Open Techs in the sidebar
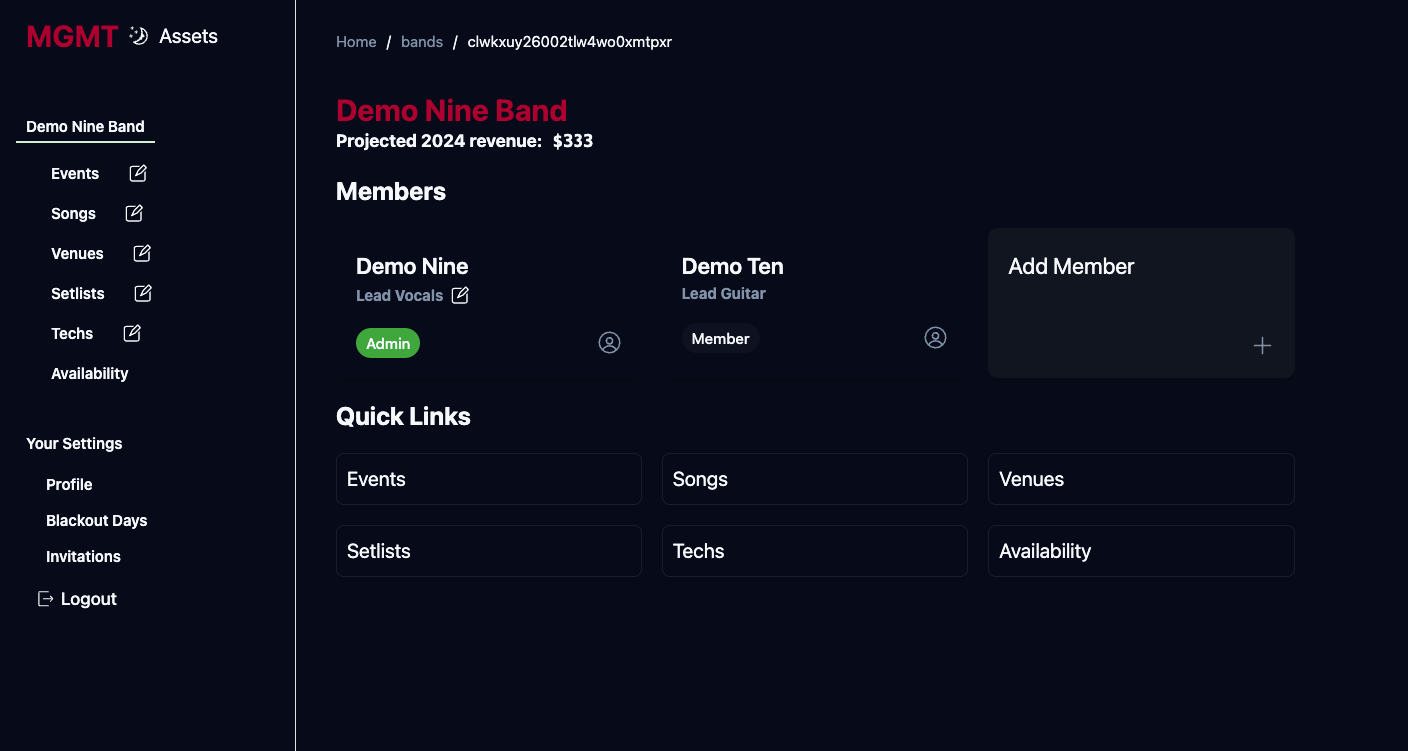Screen dimensions: 1408x751 pos(72,334)
